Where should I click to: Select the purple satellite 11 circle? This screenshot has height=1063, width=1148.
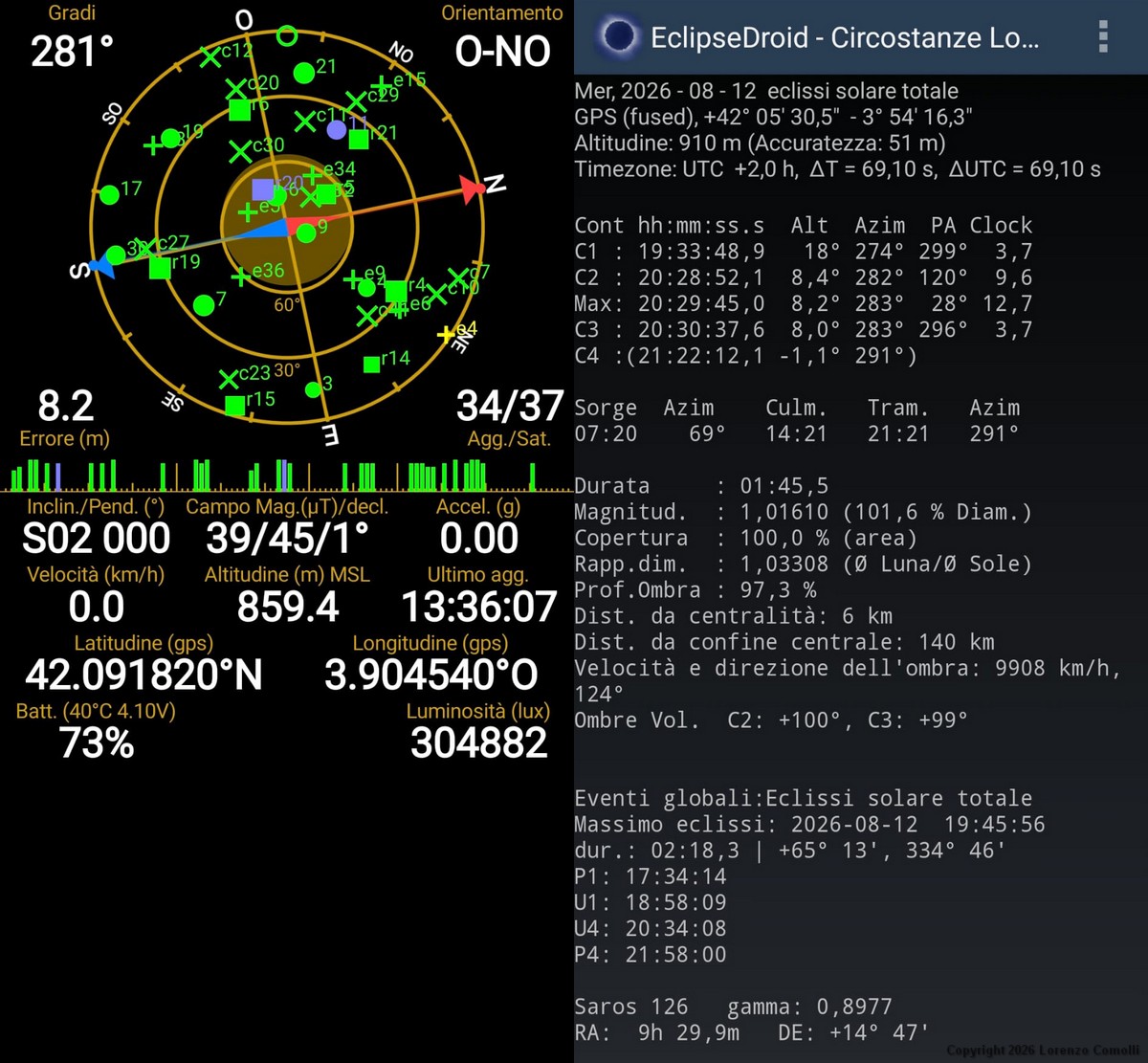point(337,130)
